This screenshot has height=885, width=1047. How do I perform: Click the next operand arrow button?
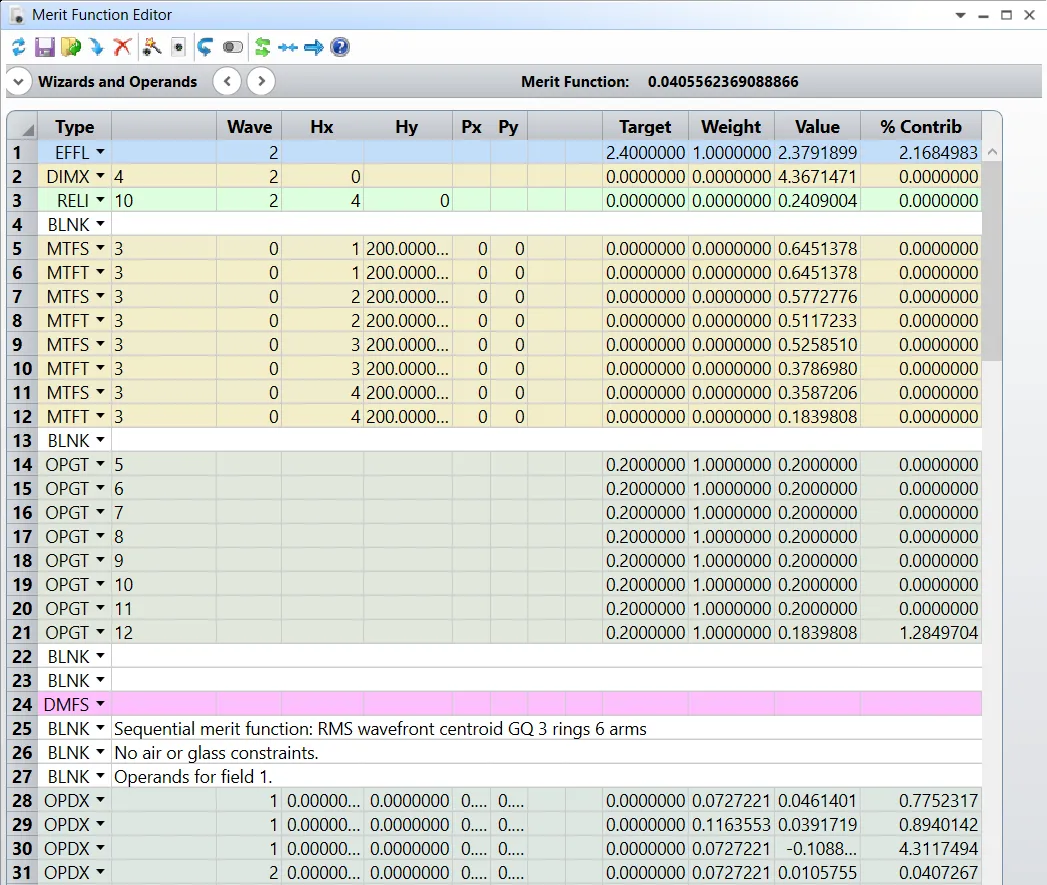tap(260, 81)
